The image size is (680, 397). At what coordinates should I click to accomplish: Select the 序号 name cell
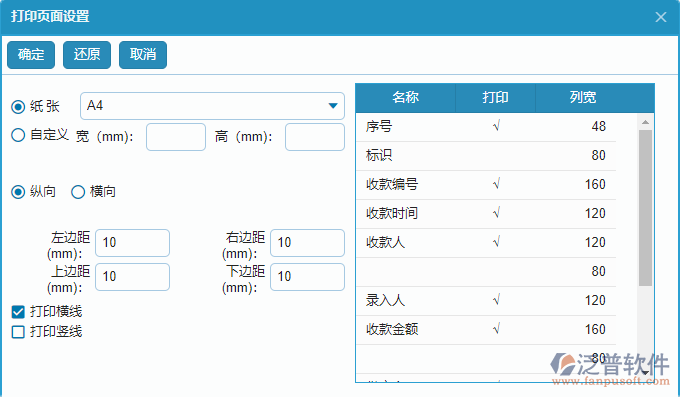[405, 127]
